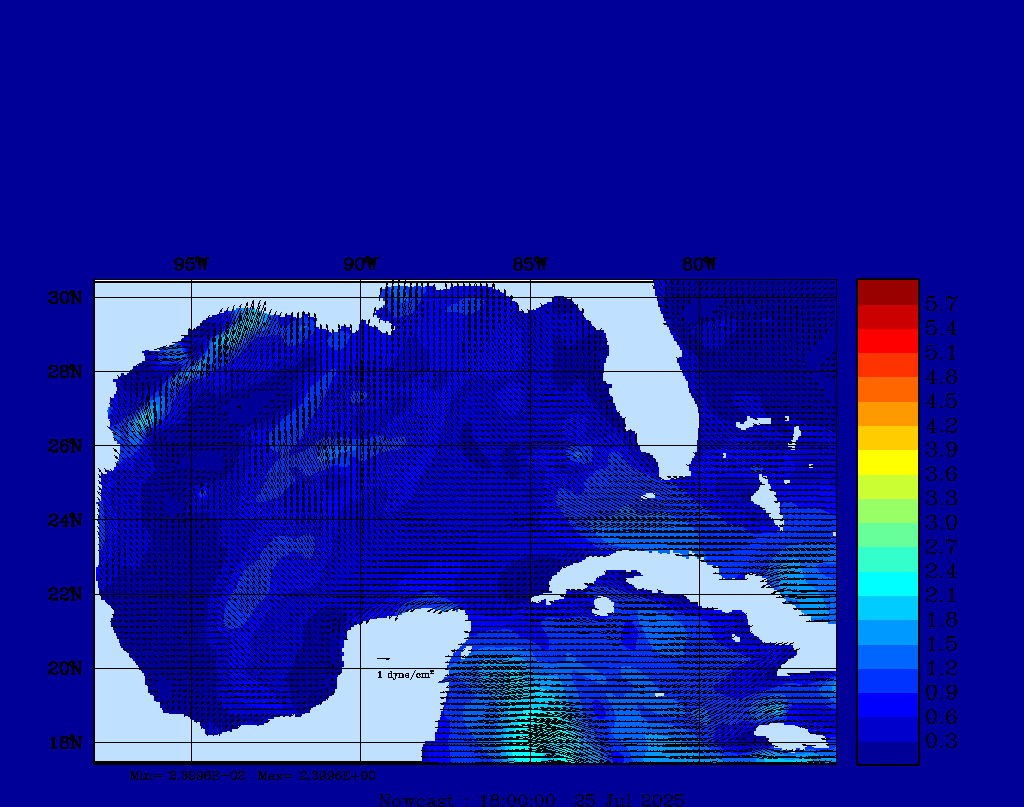
Task: Click the dark red top legend swatch
Action: coord(887,292)
